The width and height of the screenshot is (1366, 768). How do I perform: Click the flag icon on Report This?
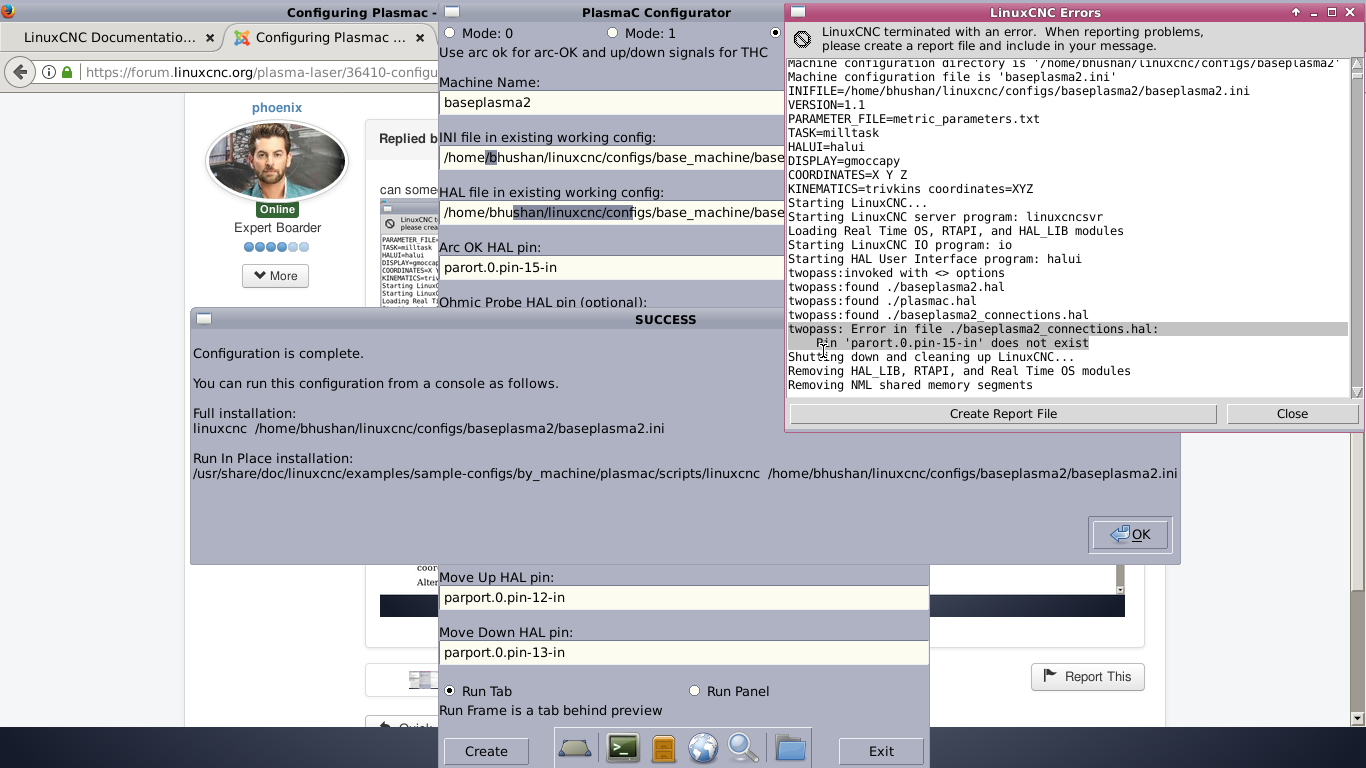point(1050,676)
